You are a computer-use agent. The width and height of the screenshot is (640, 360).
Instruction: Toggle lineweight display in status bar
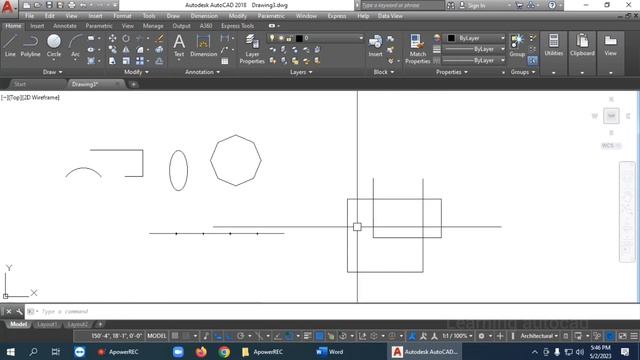click(x=308, y=336)
